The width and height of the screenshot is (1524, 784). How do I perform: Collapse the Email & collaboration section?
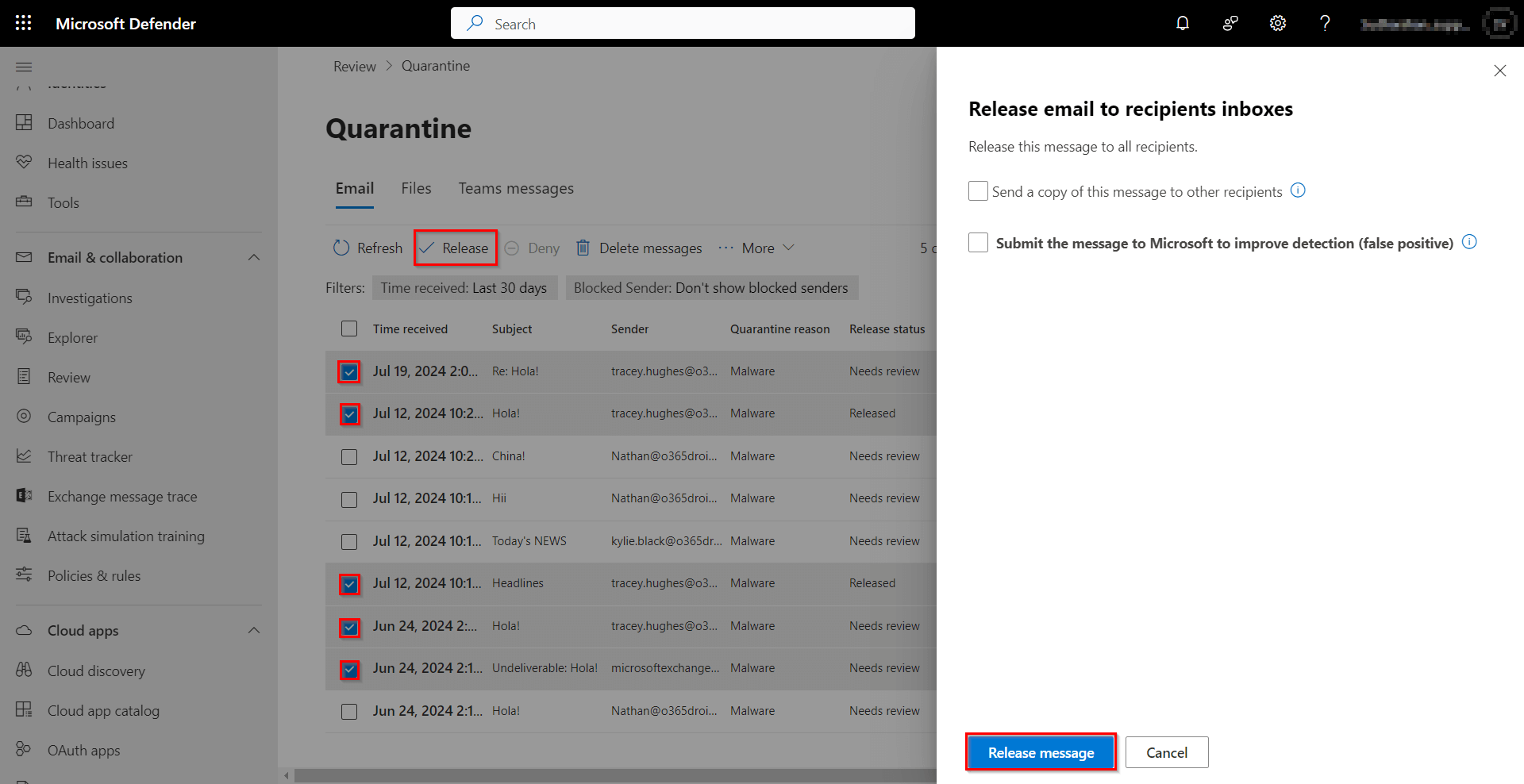[254, 257]
